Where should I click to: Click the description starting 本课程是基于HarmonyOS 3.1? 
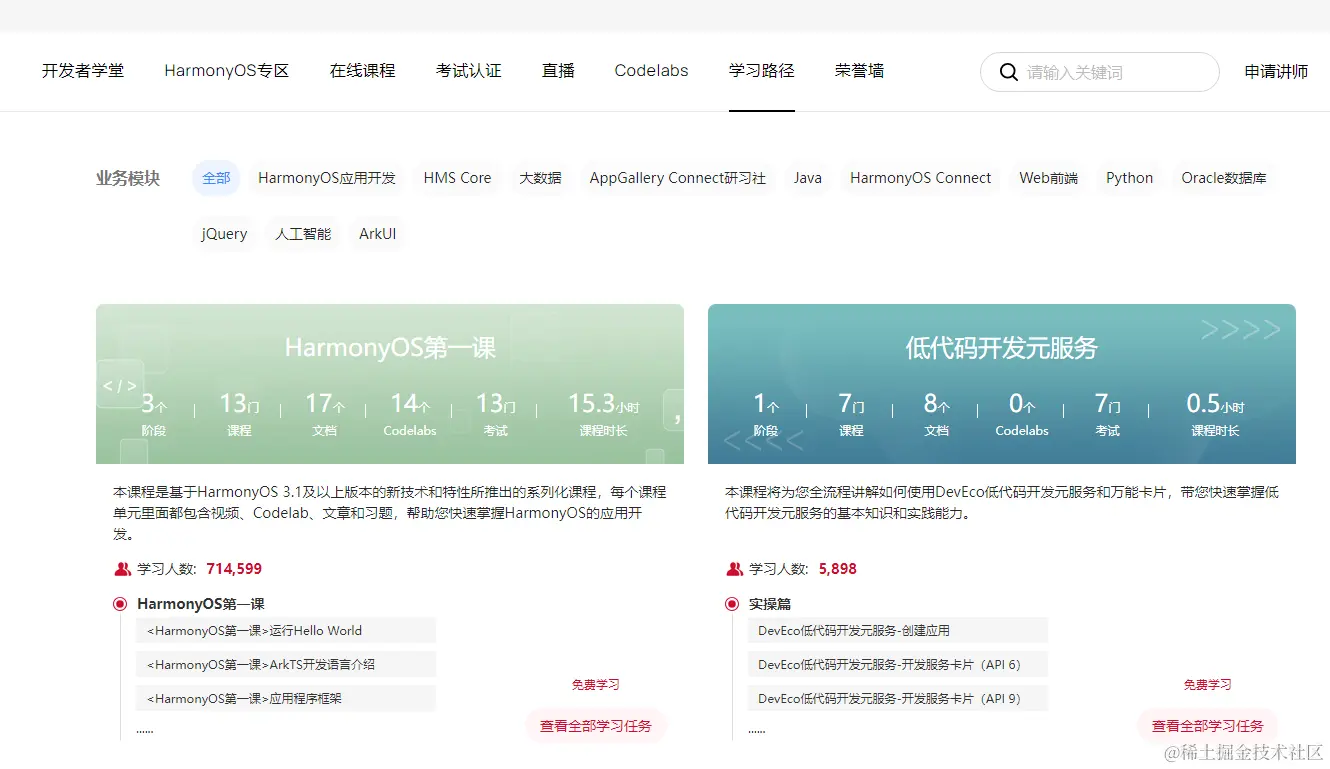pyautogui.click(x=390, y=513)
